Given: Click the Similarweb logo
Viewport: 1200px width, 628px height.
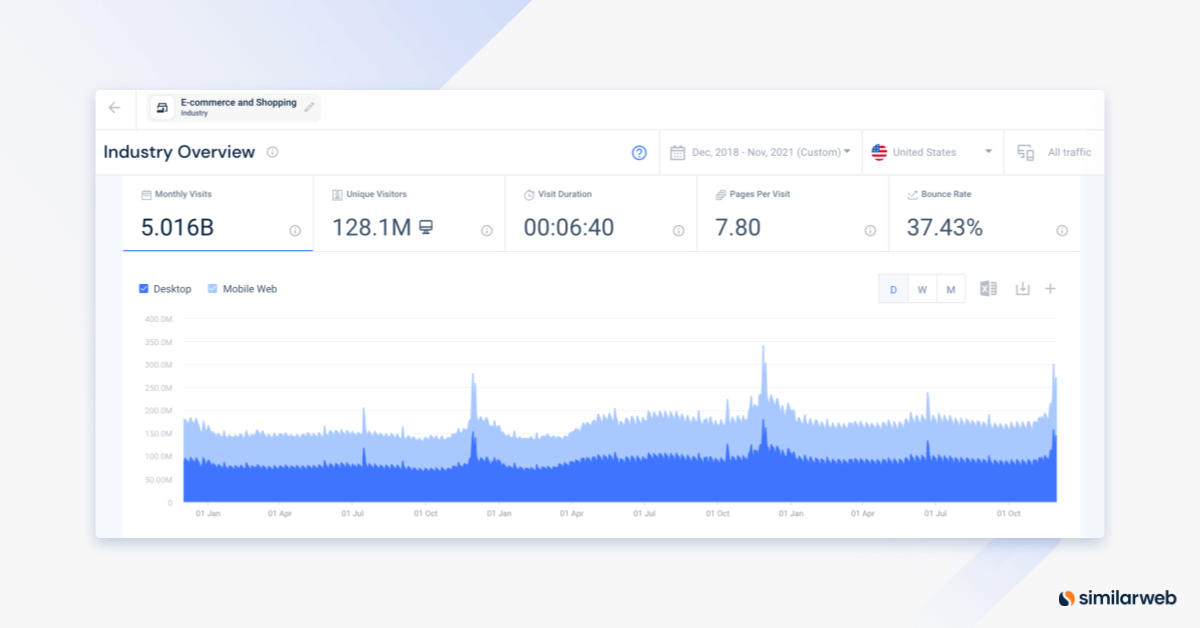Looking at the screenshot, I should click(x=1116, y=598).
